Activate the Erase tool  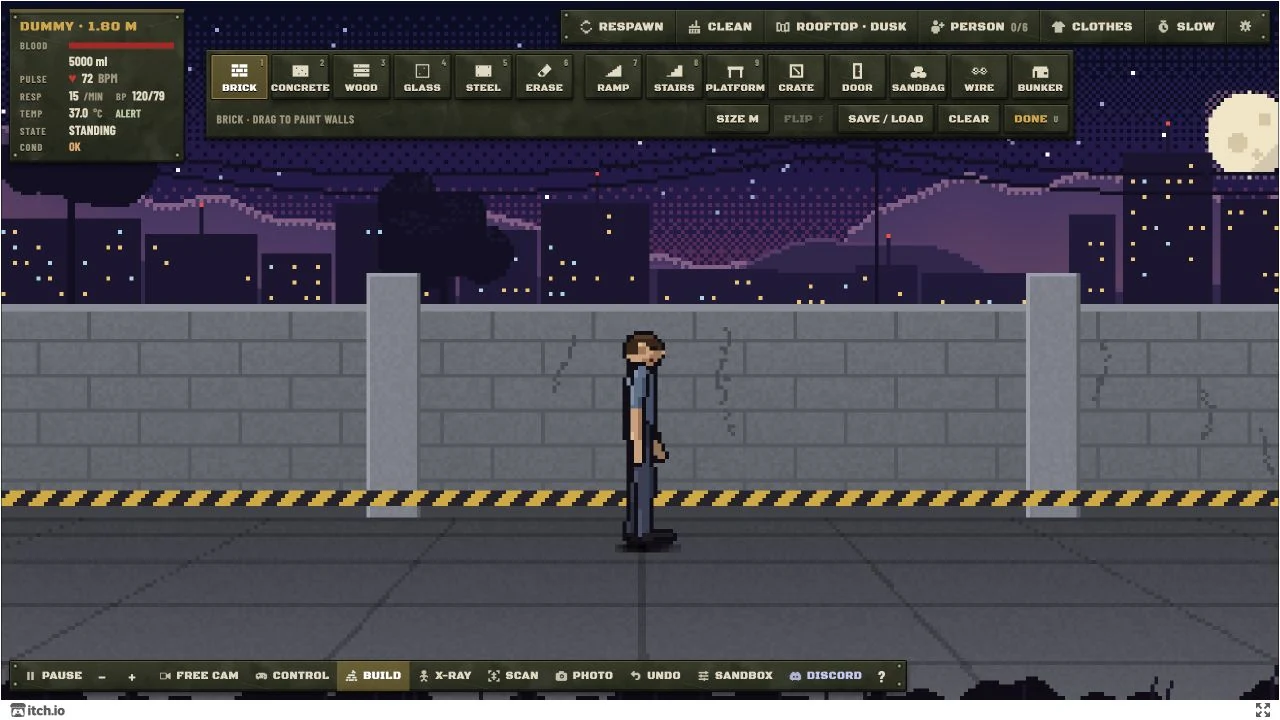point(544,77)
